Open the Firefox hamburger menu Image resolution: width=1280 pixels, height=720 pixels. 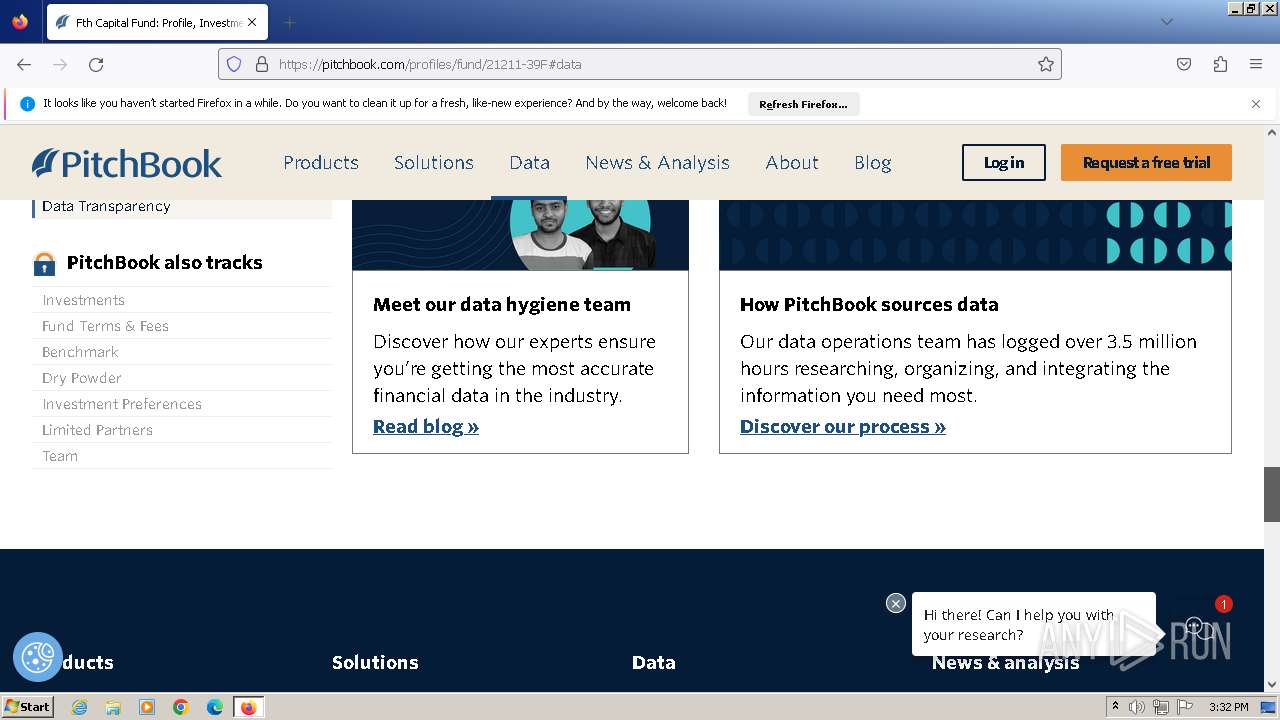tap(1256, 64)
